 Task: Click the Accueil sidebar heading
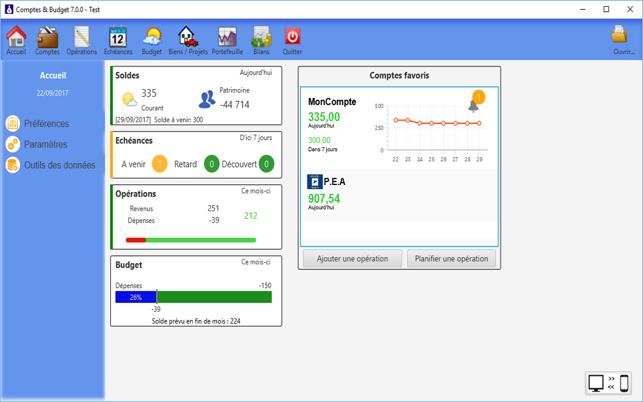pos(53,75)
